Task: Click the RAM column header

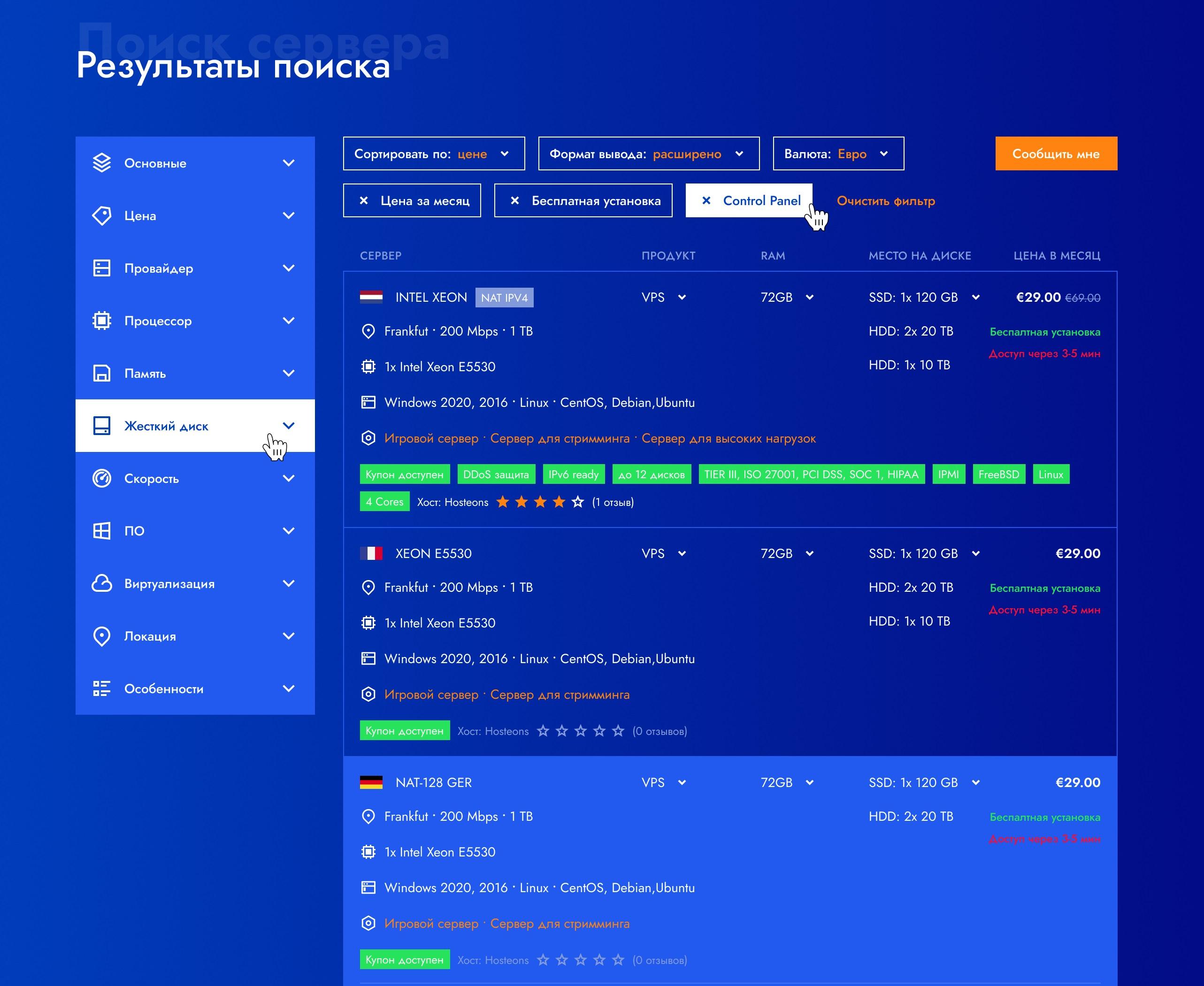Action: (x=773, y=256)
